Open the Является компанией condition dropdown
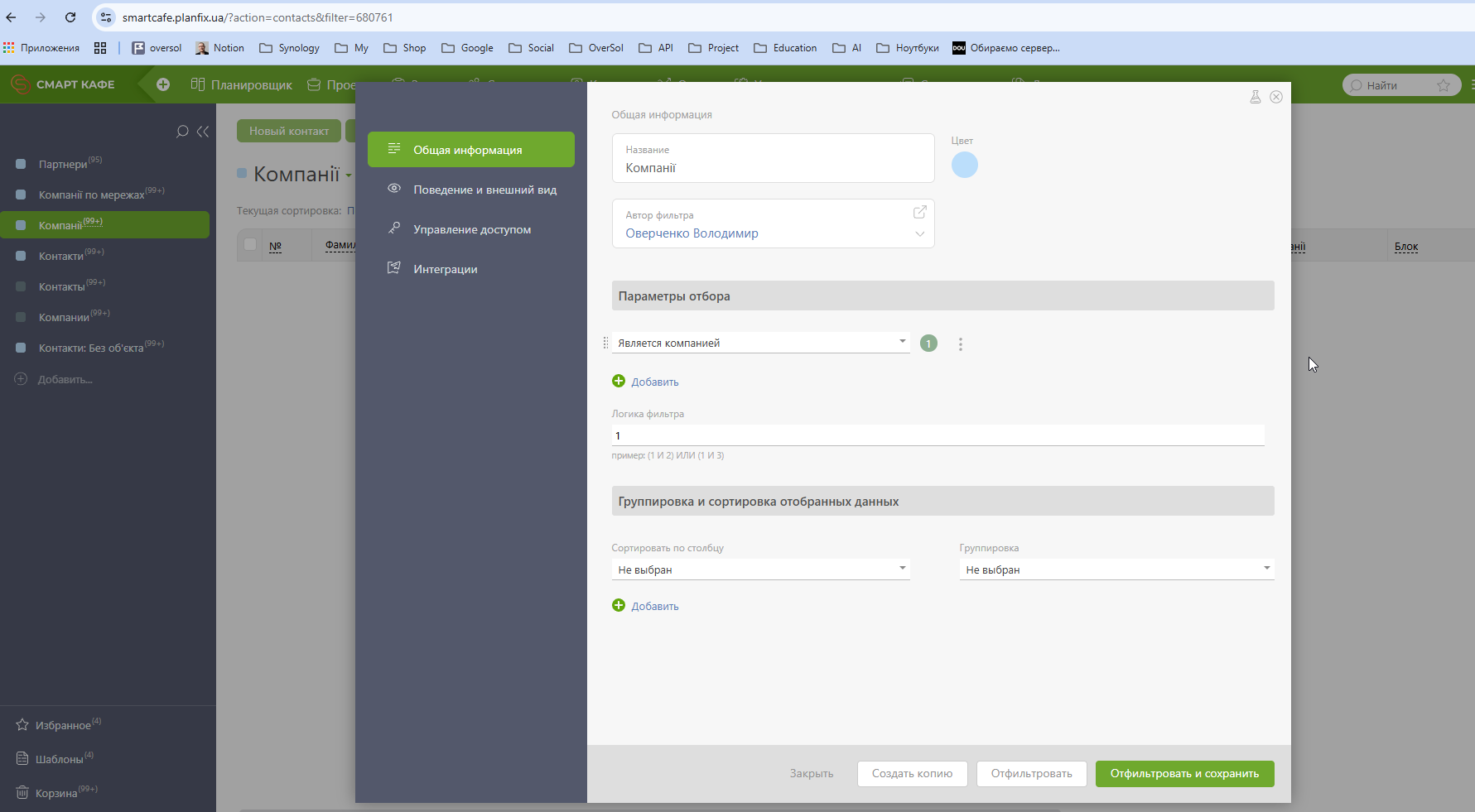The height and width of the screenshot is (812, 1475). click(x=760, y=343)
